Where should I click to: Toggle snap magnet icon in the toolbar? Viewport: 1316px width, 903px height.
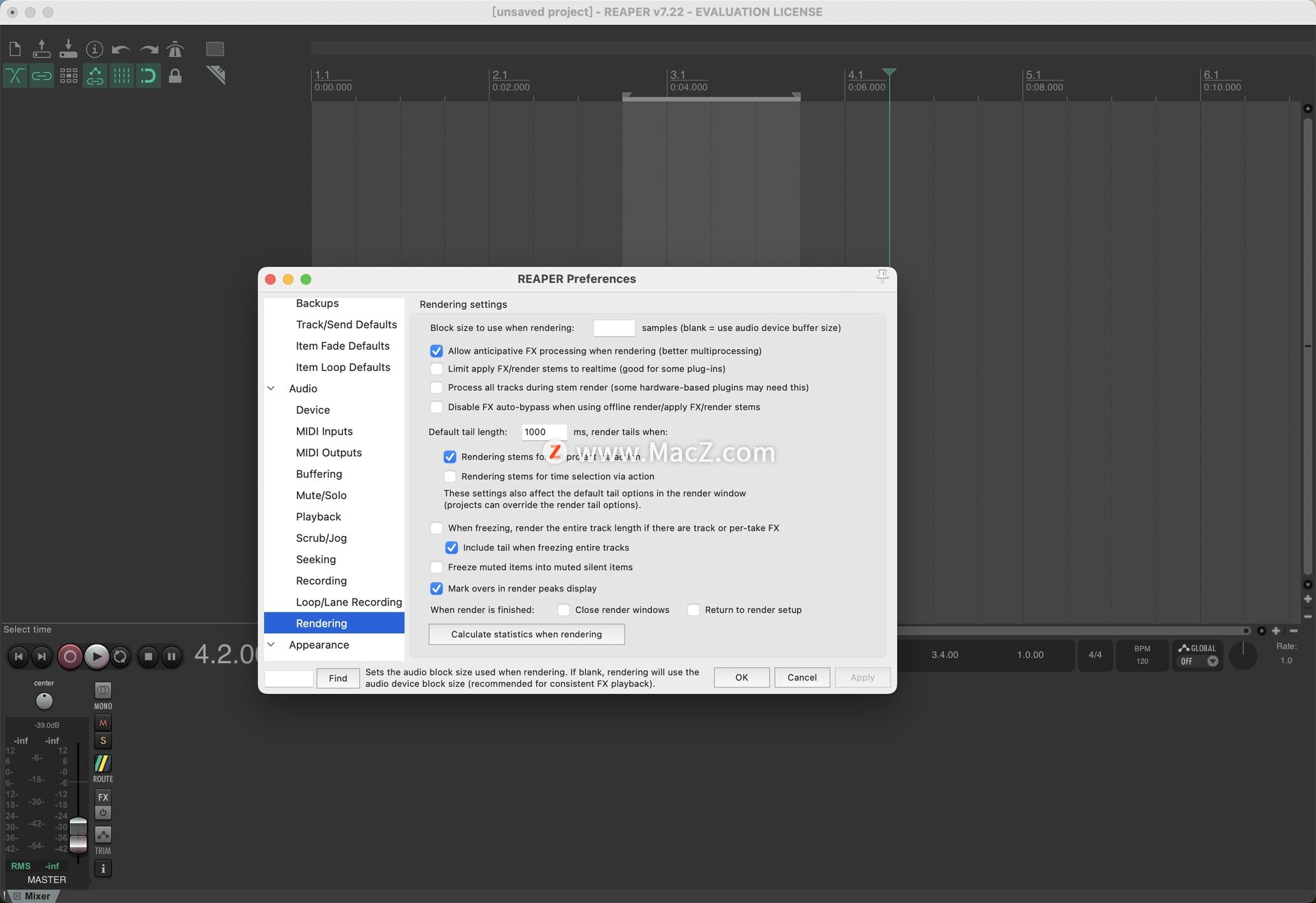point(149,75)
